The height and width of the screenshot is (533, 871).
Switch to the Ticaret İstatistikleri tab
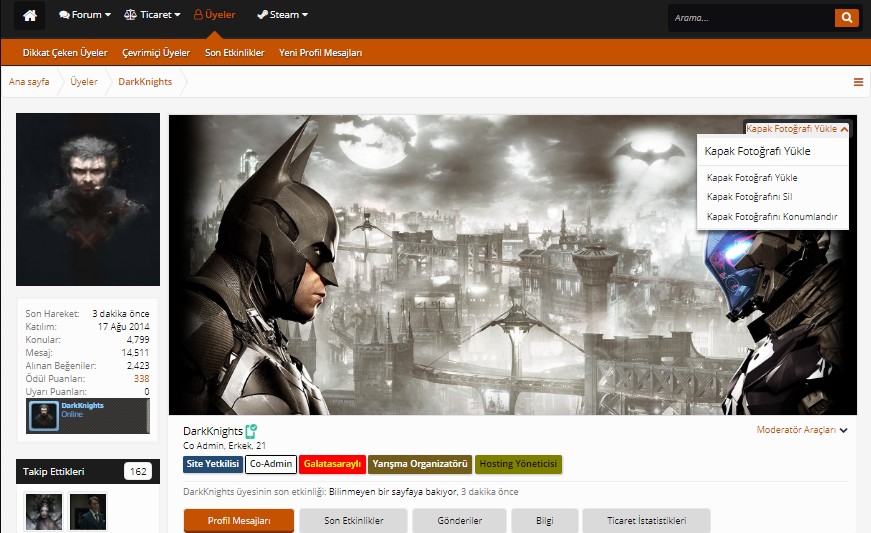[x=647, y=521]
